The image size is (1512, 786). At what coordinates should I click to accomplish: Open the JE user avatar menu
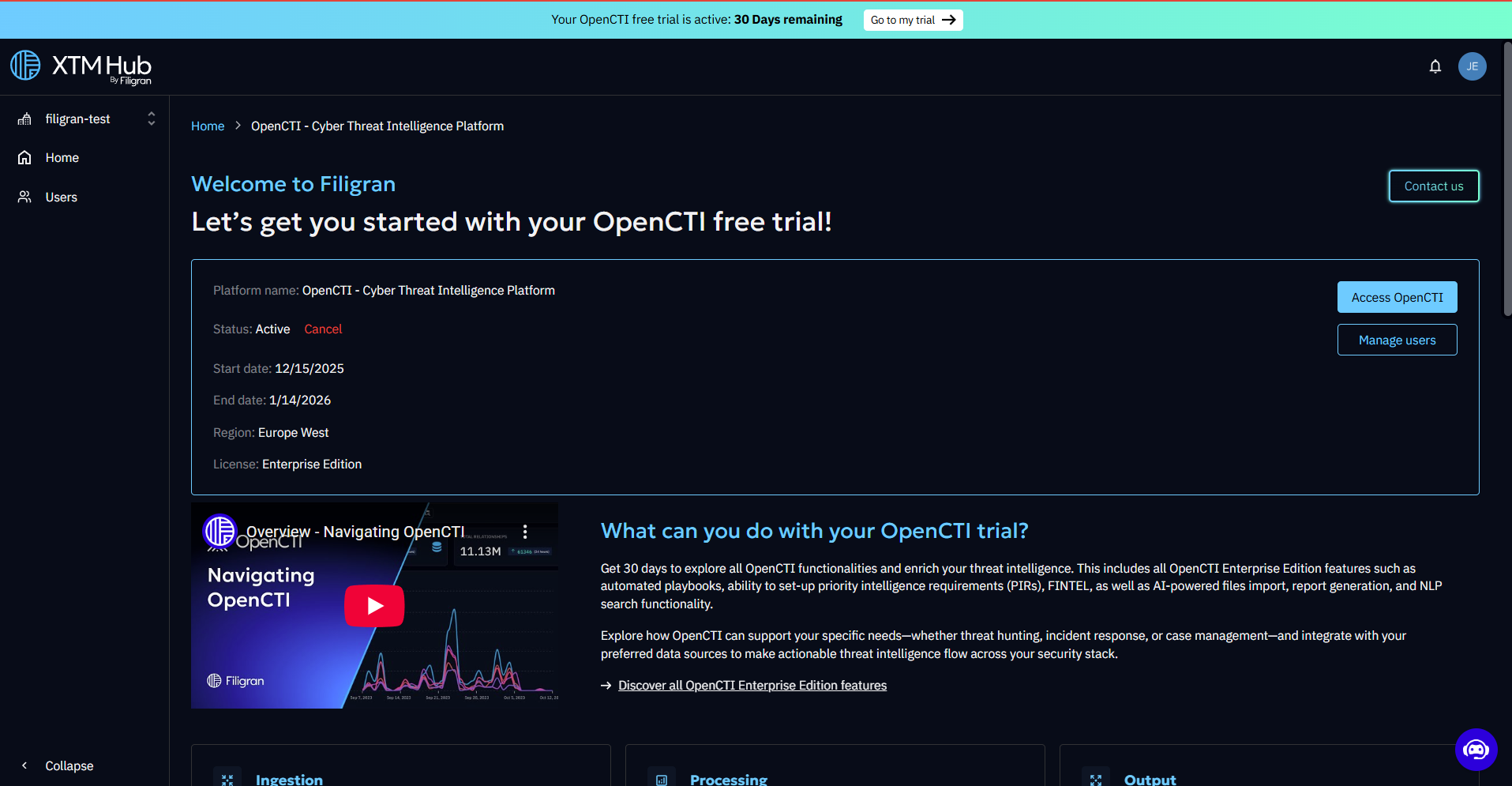click(x=1472, y=66)
